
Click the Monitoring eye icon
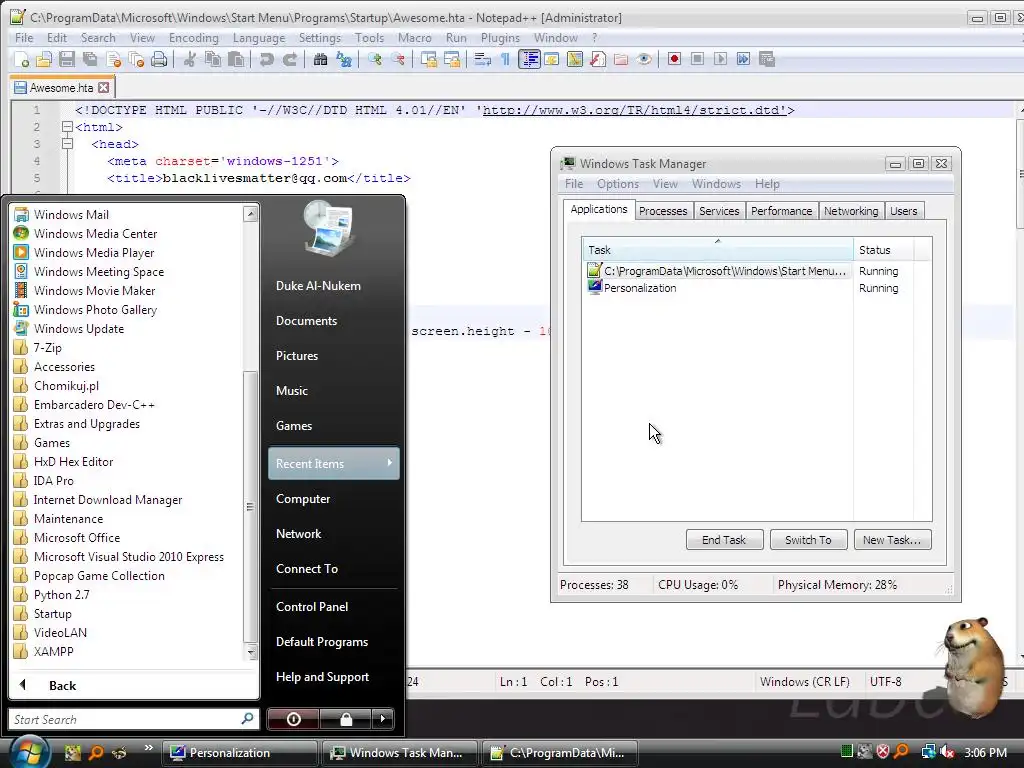(644, 59)
